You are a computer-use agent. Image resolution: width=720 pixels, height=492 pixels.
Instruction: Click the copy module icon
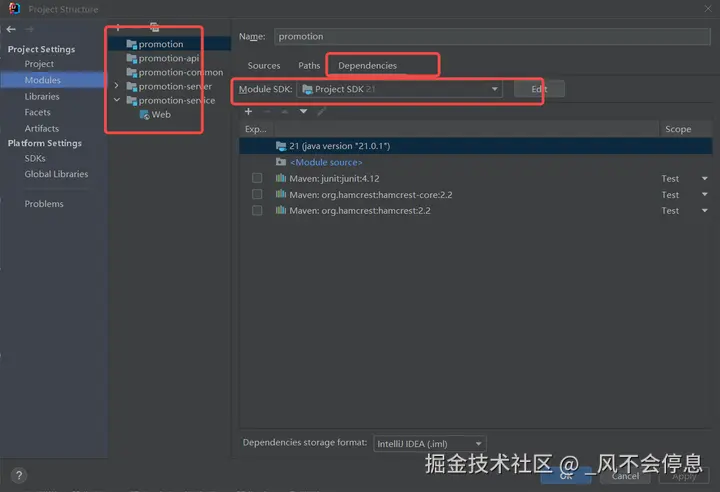point(154,27)
